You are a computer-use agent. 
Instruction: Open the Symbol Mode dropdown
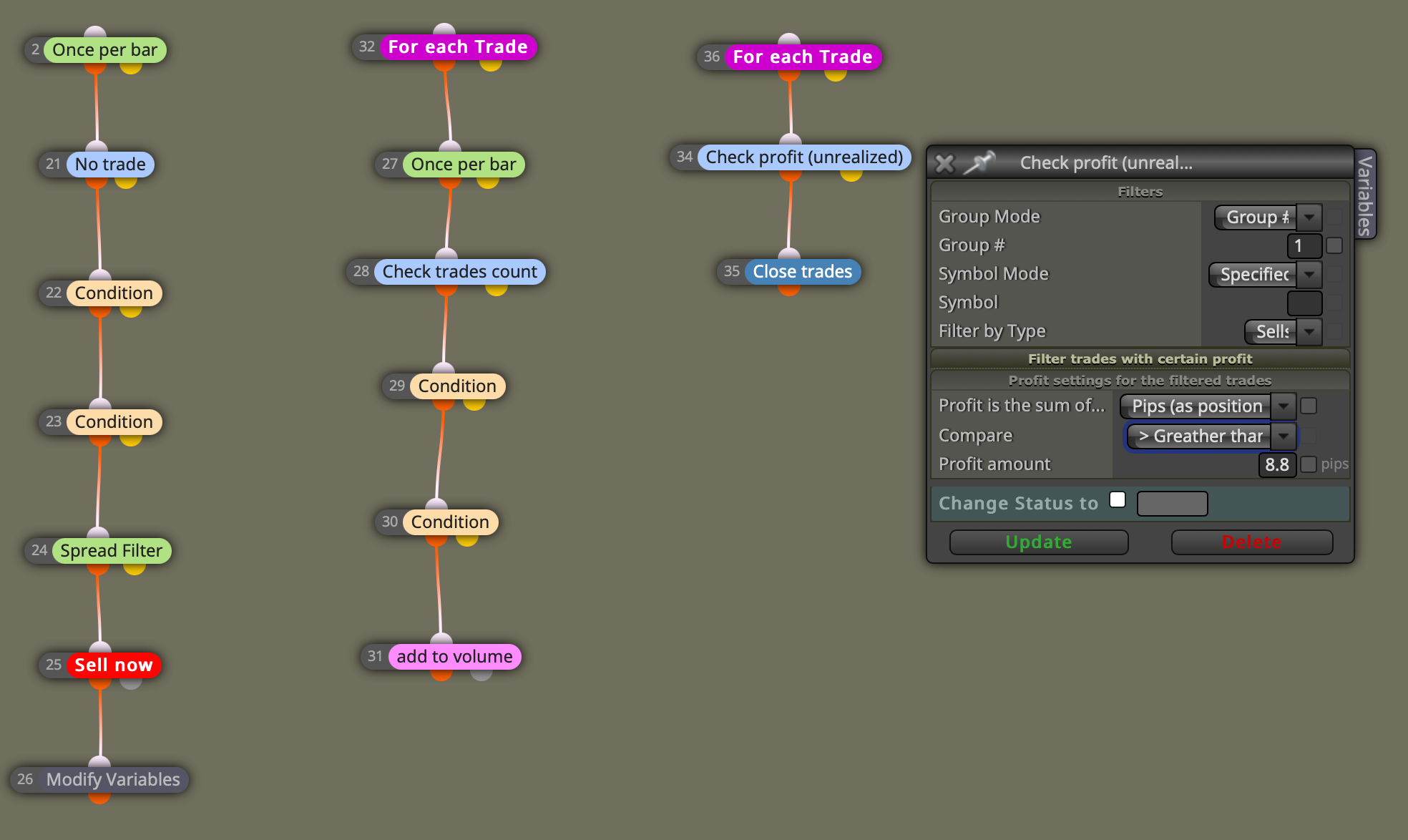tap(1265, 274)
